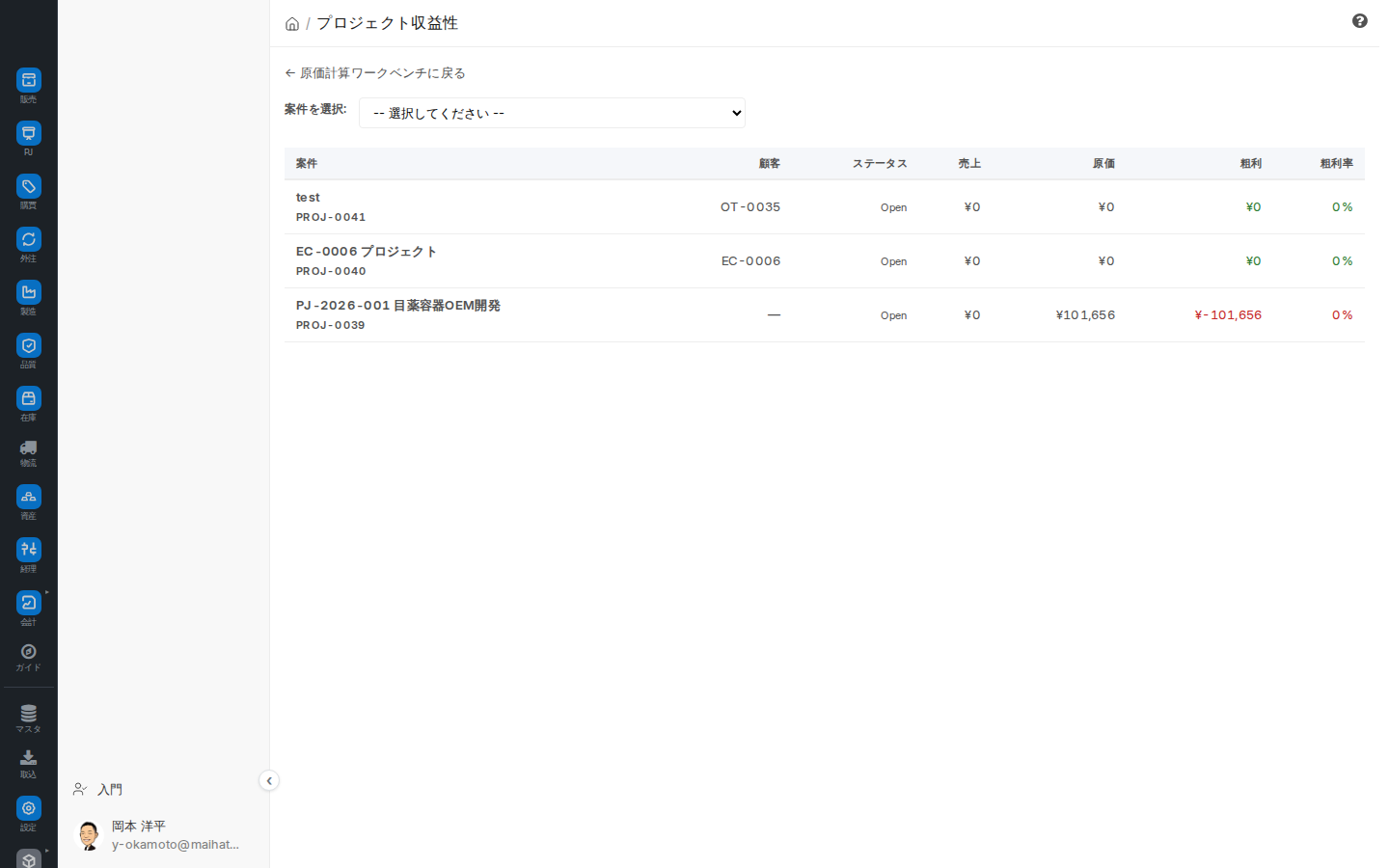The width and height of the screenshot is (1389, 868).
Task: Open the 資産 assets icon
Action: point(29,497)
